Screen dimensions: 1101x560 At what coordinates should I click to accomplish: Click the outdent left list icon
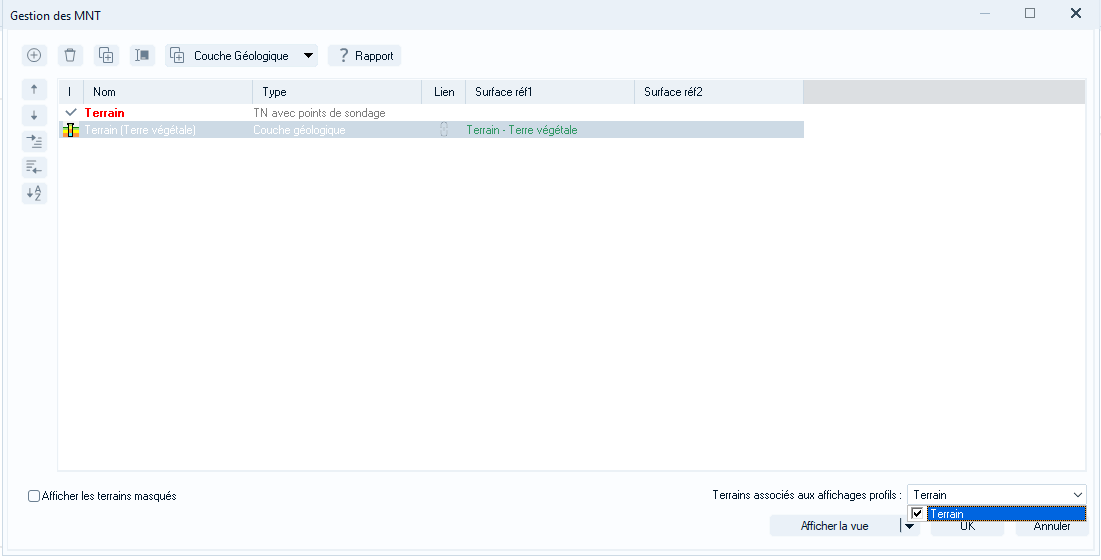coord(34,167)
